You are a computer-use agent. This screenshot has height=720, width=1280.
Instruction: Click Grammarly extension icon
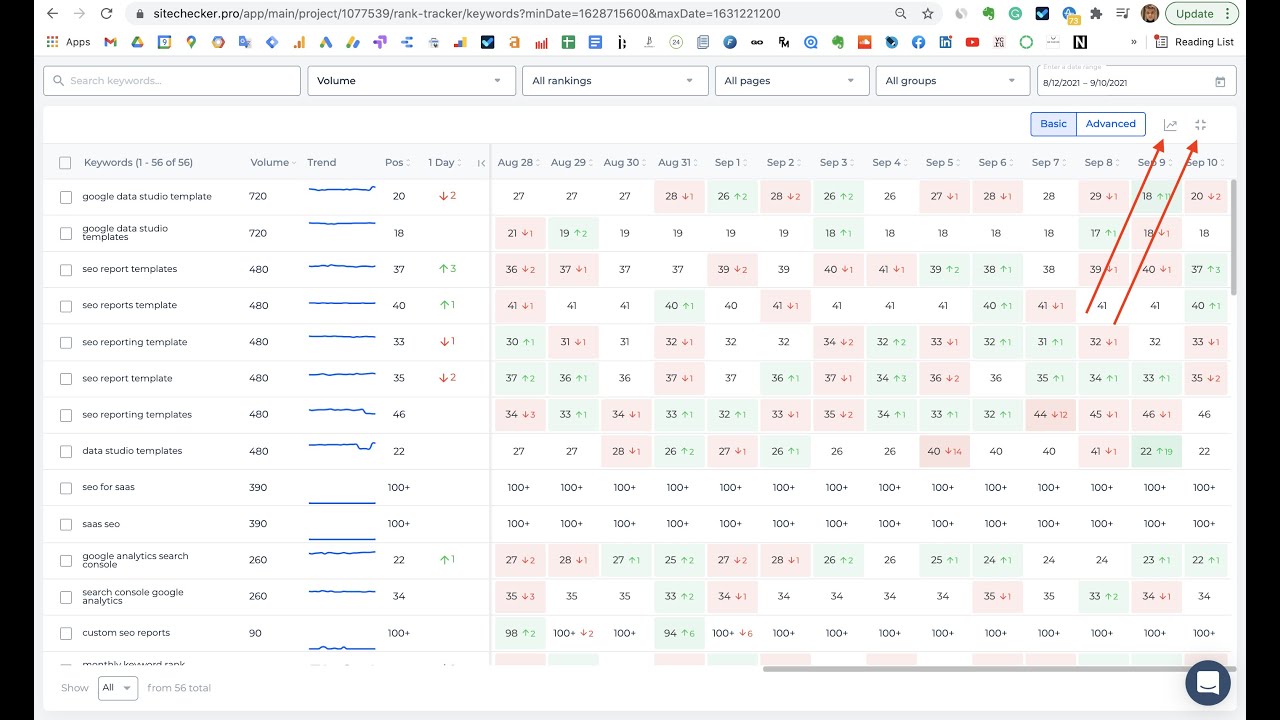[x=1016, y=14]
